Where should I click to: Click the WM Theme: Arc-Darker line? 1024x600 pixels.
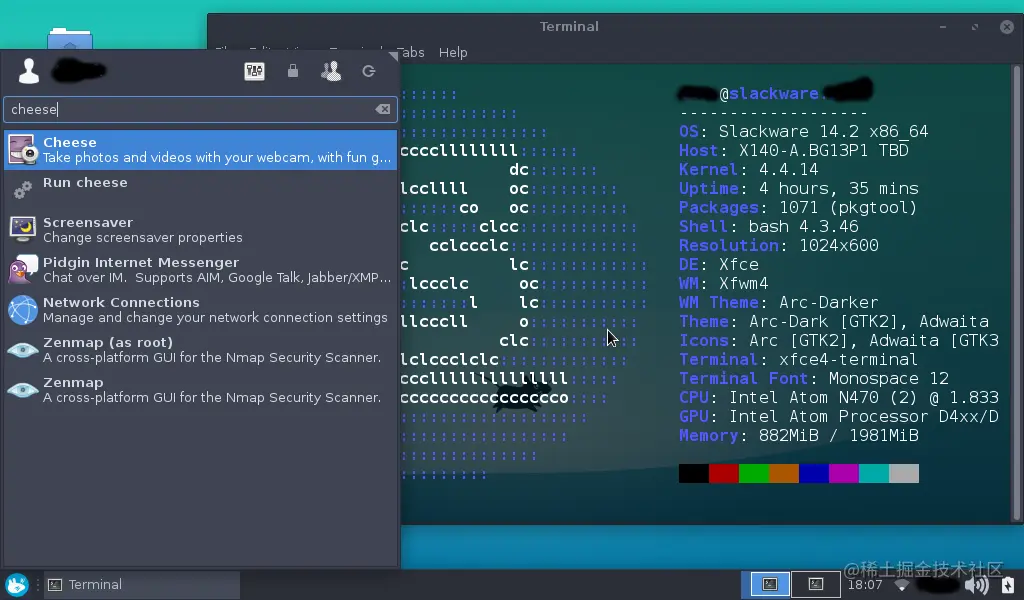click(778, 303)
